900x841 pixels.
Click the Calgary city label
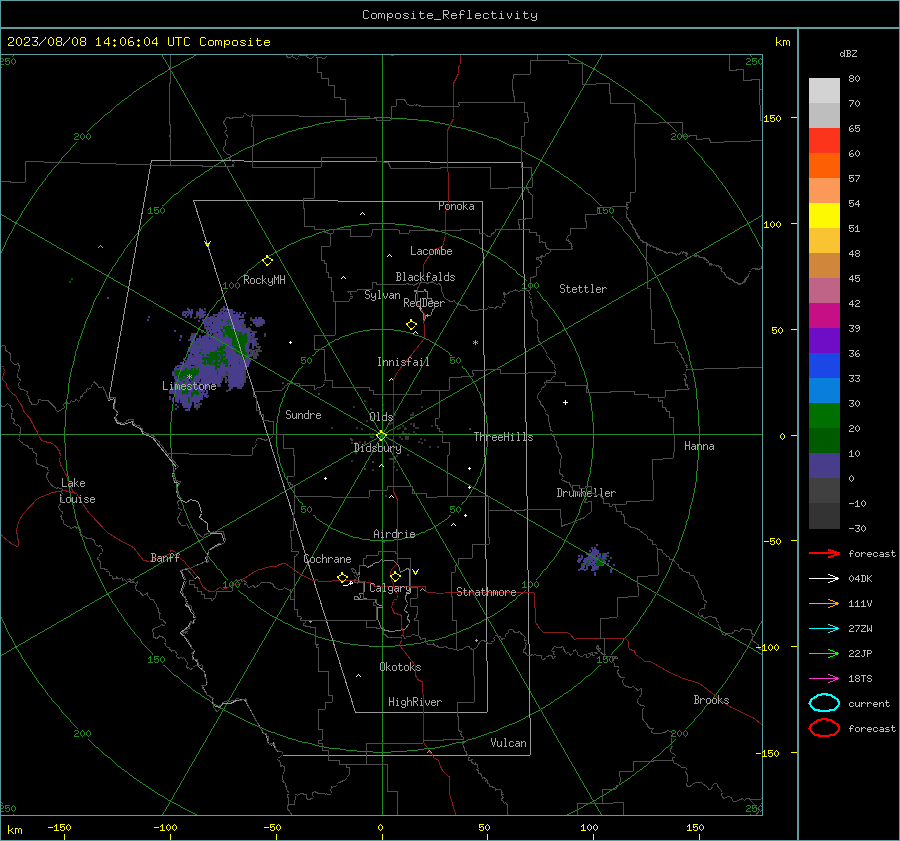[x=390, y=588]
